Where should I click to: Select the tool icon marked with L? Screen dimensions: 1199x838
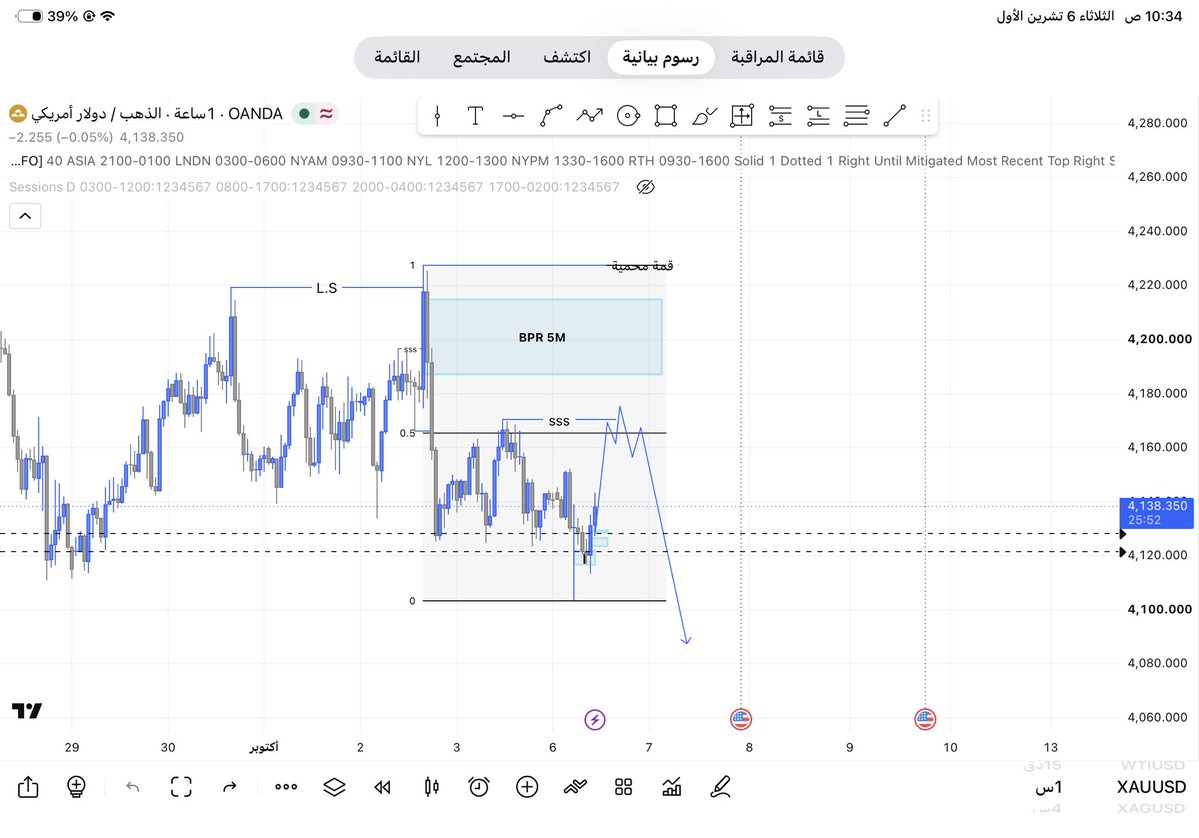[818, 115]
